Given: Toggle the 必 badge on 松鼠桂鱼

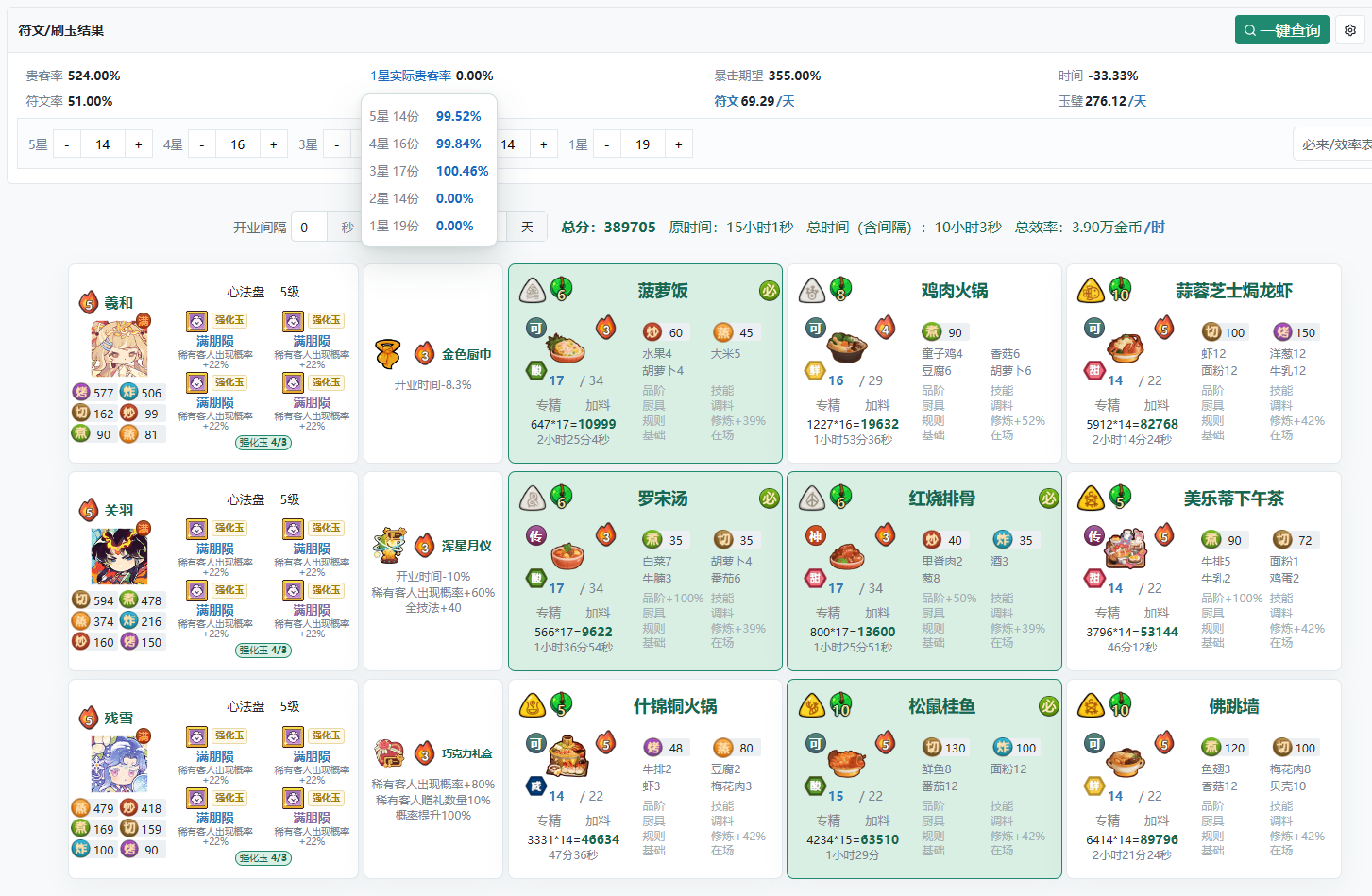Looking at the screenshot, I should (1049, 706).
